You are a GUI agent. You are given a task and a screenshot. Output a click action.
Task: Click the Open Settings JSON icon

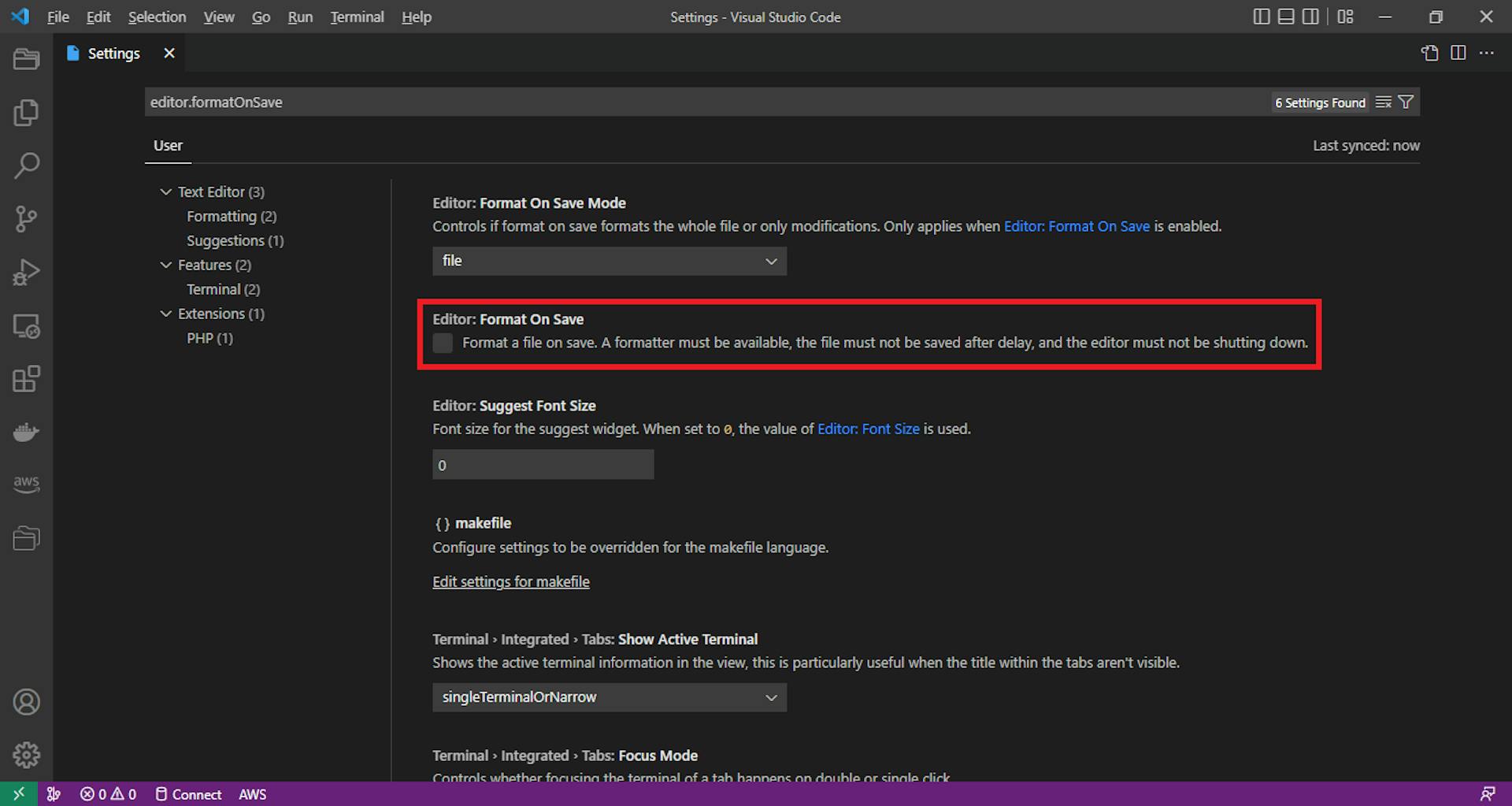coord(1429,53)
